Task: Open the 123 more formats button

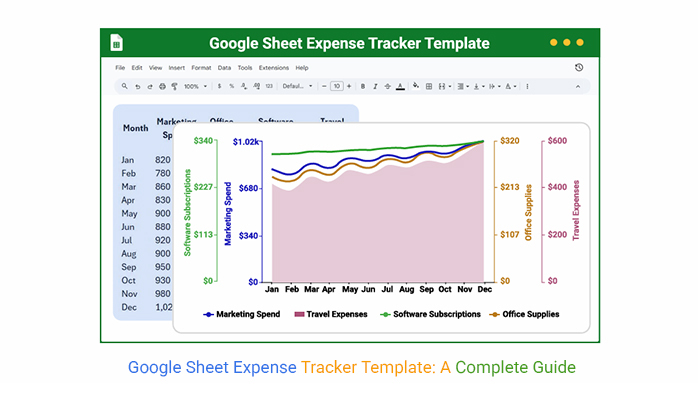Action: 269,86
